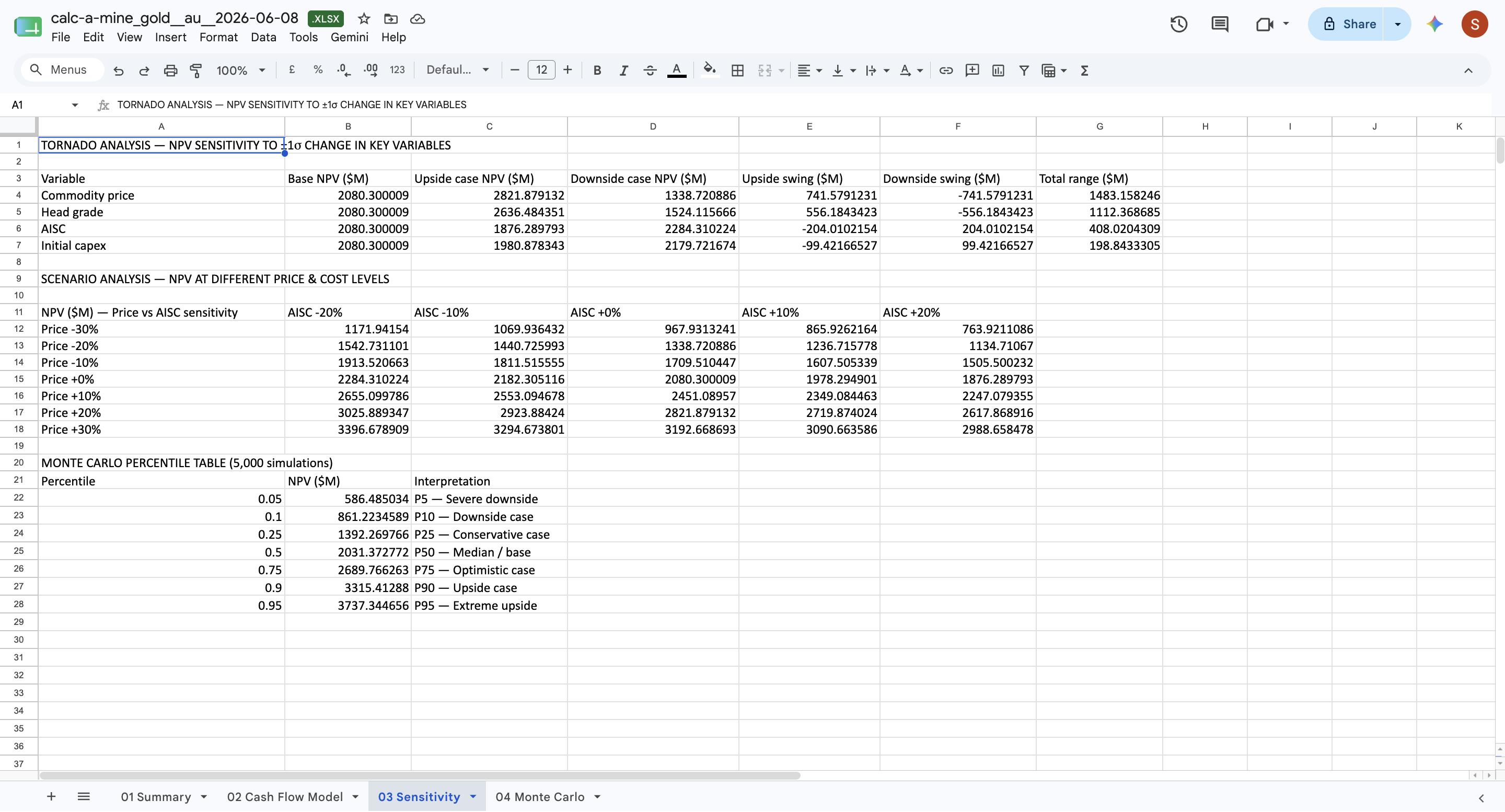Decrease the font size with minus
This screenshot has width=1505, height=812.
(x=515, y=70)
